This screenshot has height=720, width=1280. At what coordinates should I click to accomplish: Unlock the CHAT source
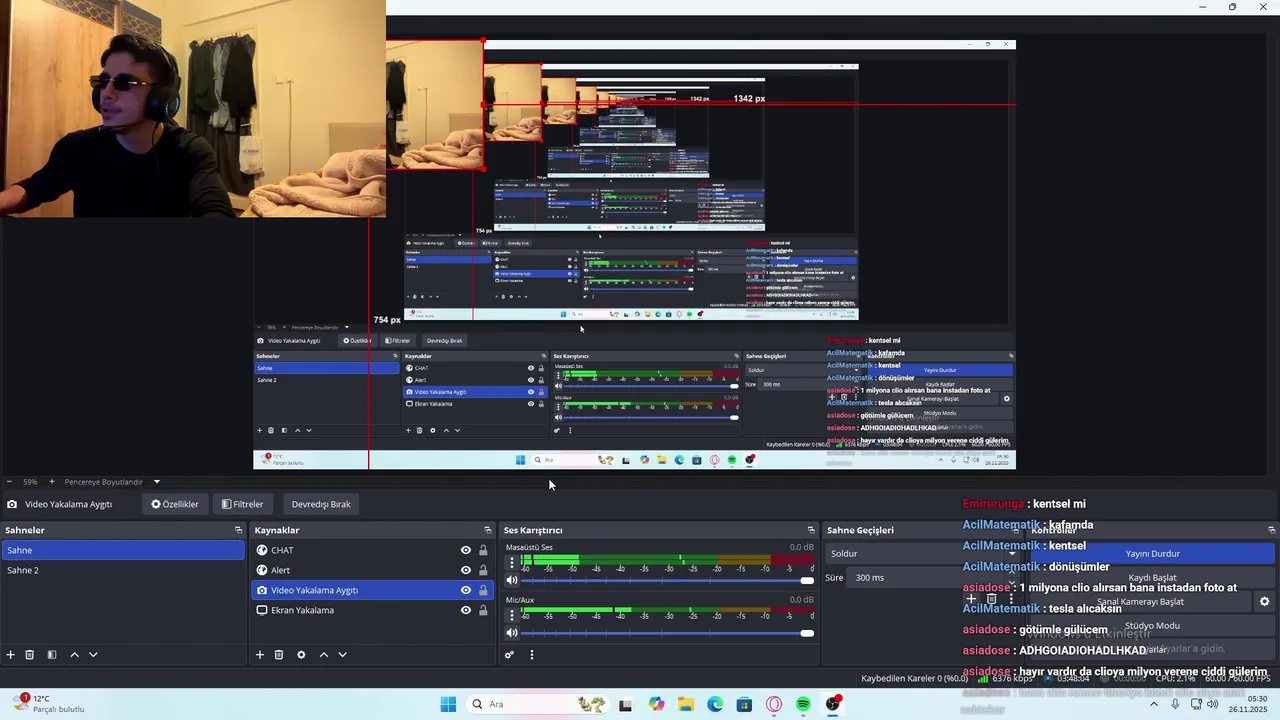pyautogui.click(x=483, y=550)
